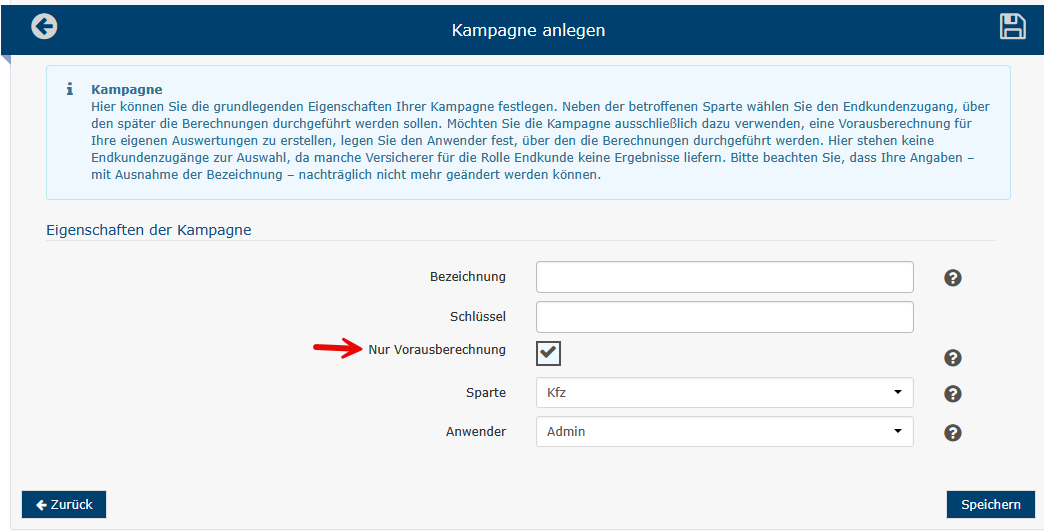Focus the Bezeichnung text field

click(x=724, y=277)
